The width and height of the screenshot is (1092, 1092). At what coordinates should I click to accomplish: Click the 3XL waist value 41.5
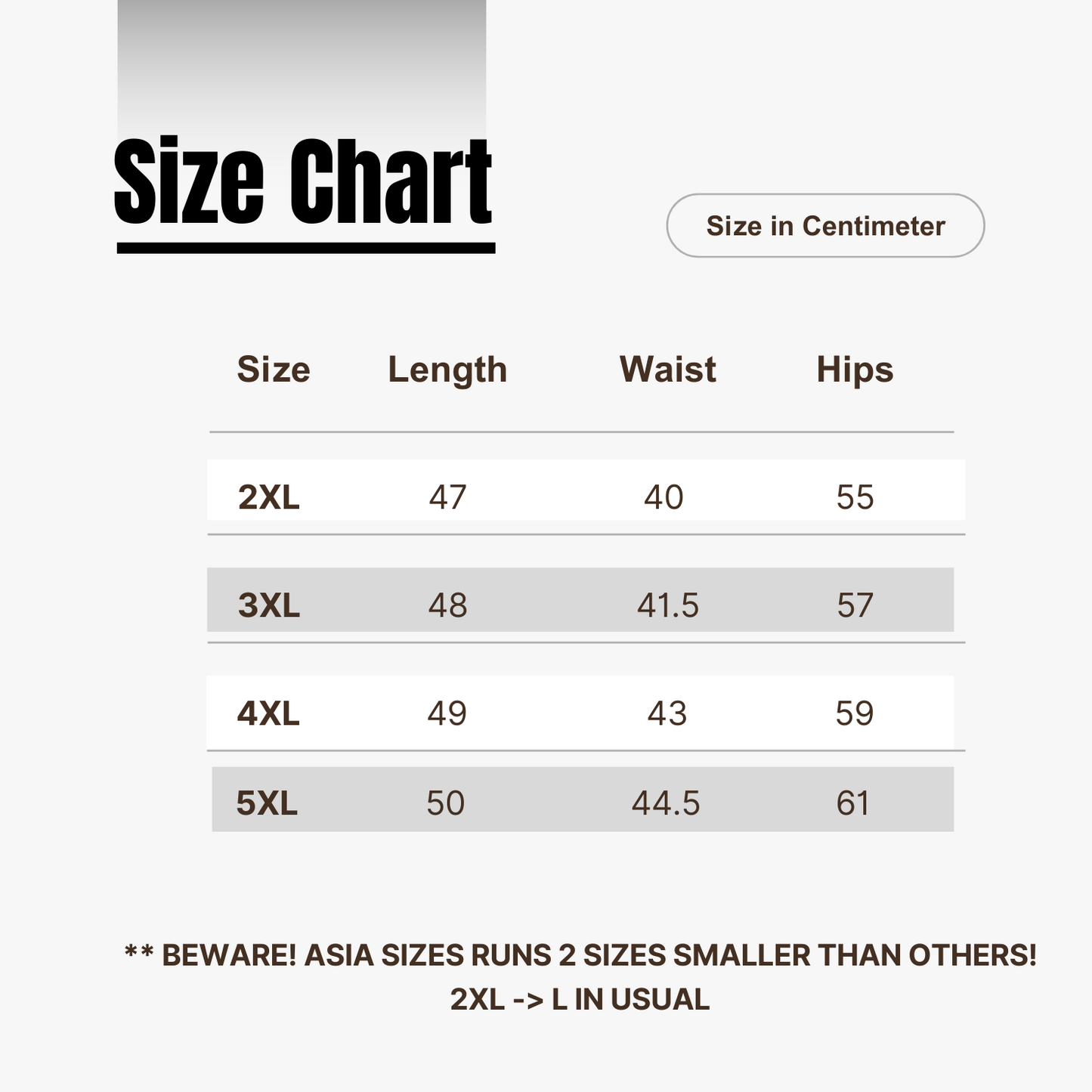[x=668, y=605]
